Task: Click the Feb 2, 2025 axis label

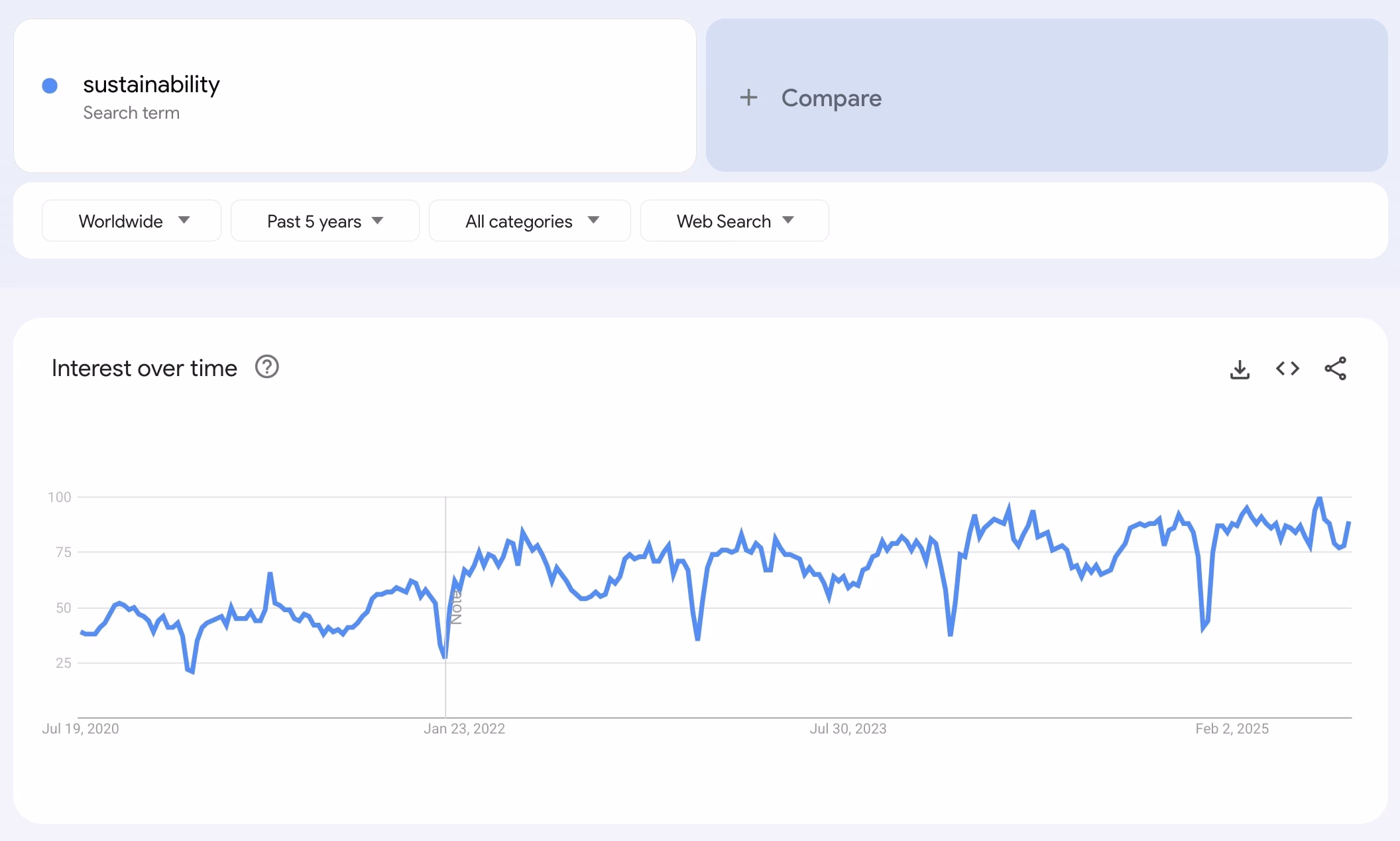Action: pyautogui.click(x=1232, y=728)
